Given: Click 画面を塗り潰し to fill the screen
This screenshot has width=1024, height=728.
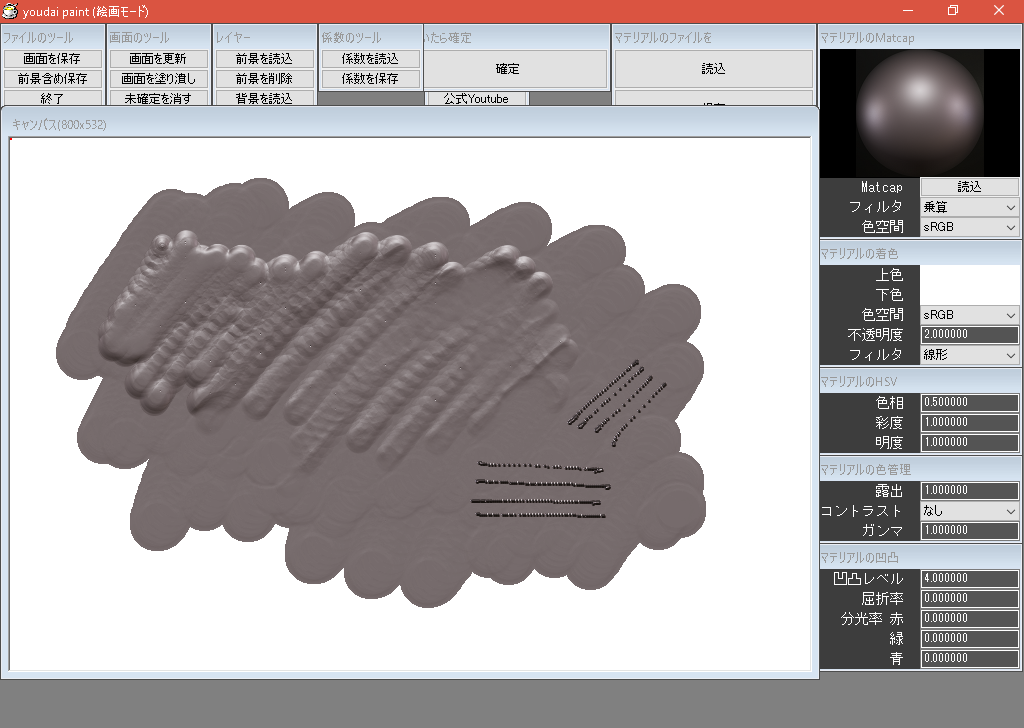Looking at the screenshot, I should pyautogui.click(x=158, y=78).
